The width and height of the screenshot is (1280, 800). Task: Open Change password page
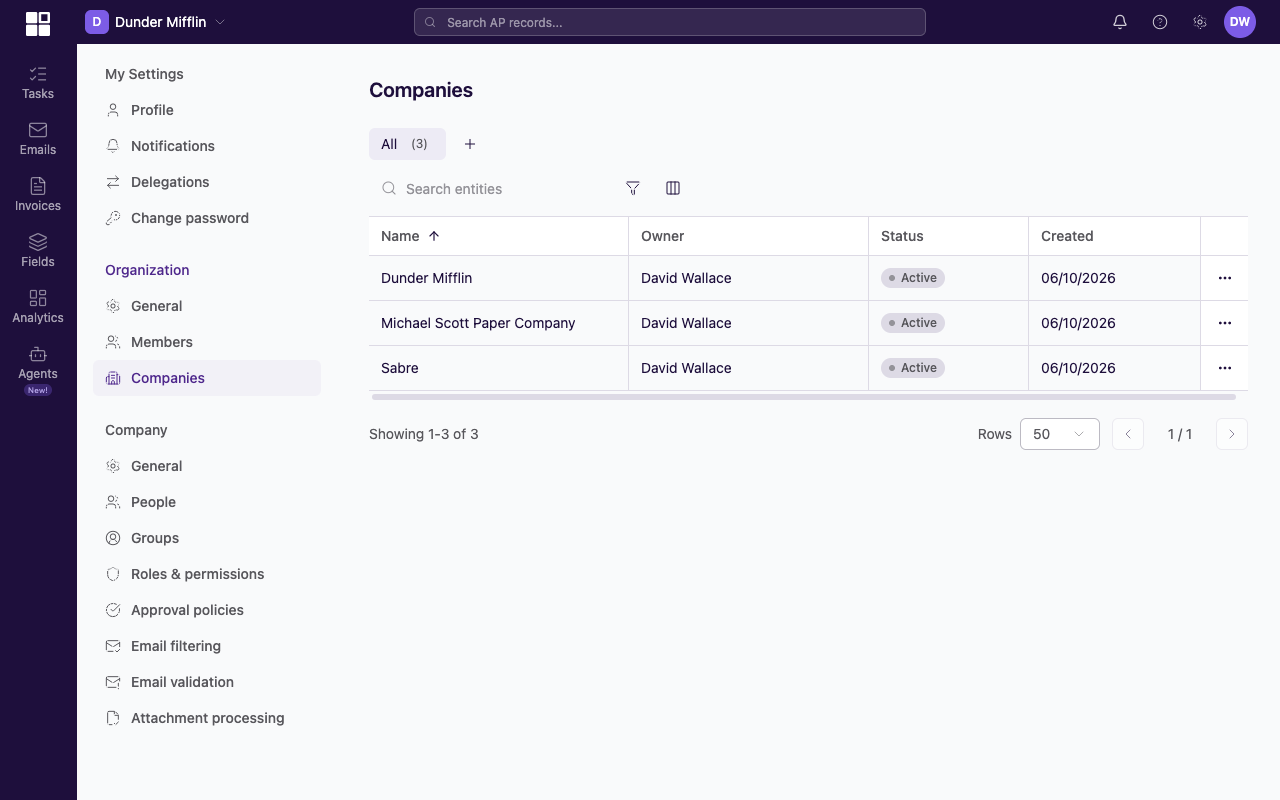point(207,218)
